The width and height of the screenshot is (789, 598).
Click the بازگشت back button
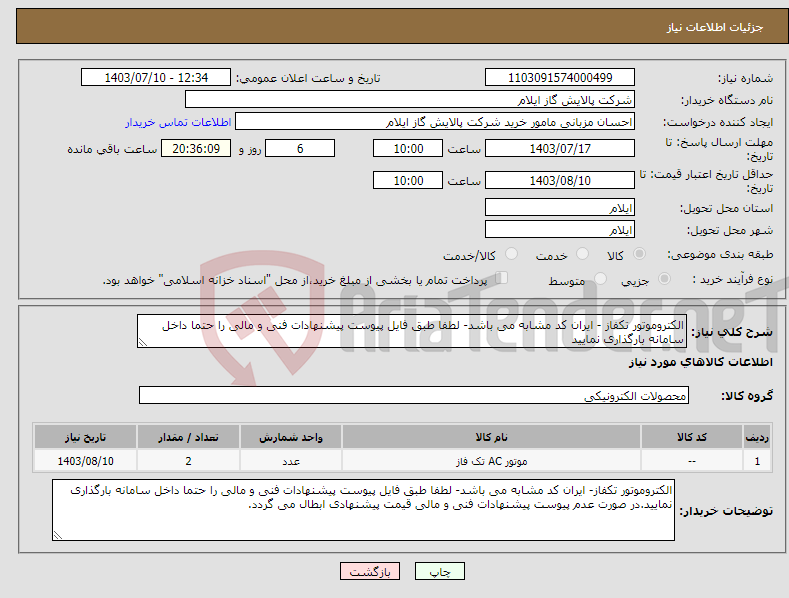[370, 571]
